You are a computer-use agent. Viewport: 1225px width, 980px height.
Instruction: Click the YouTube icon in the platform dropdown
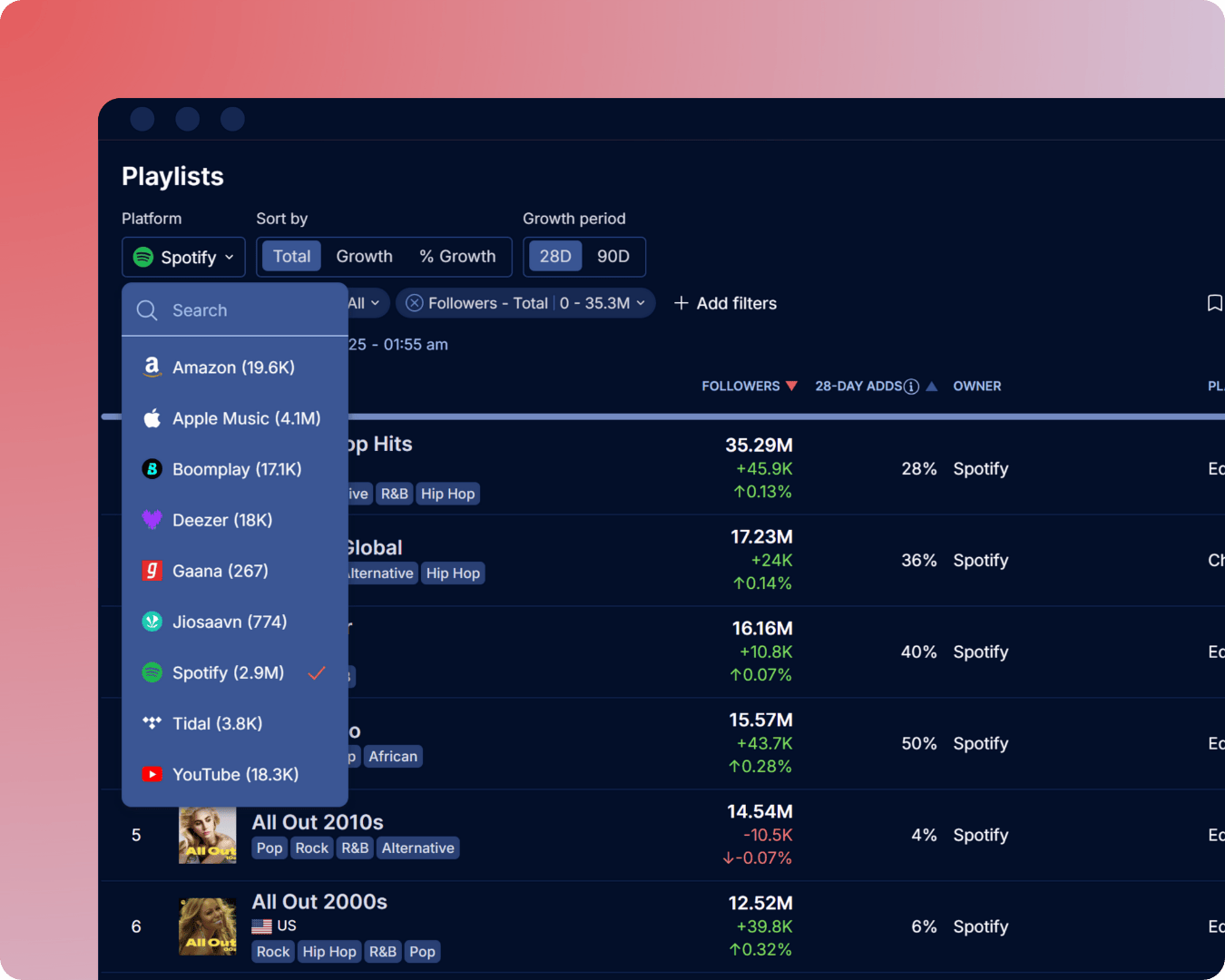click(152, 774)
